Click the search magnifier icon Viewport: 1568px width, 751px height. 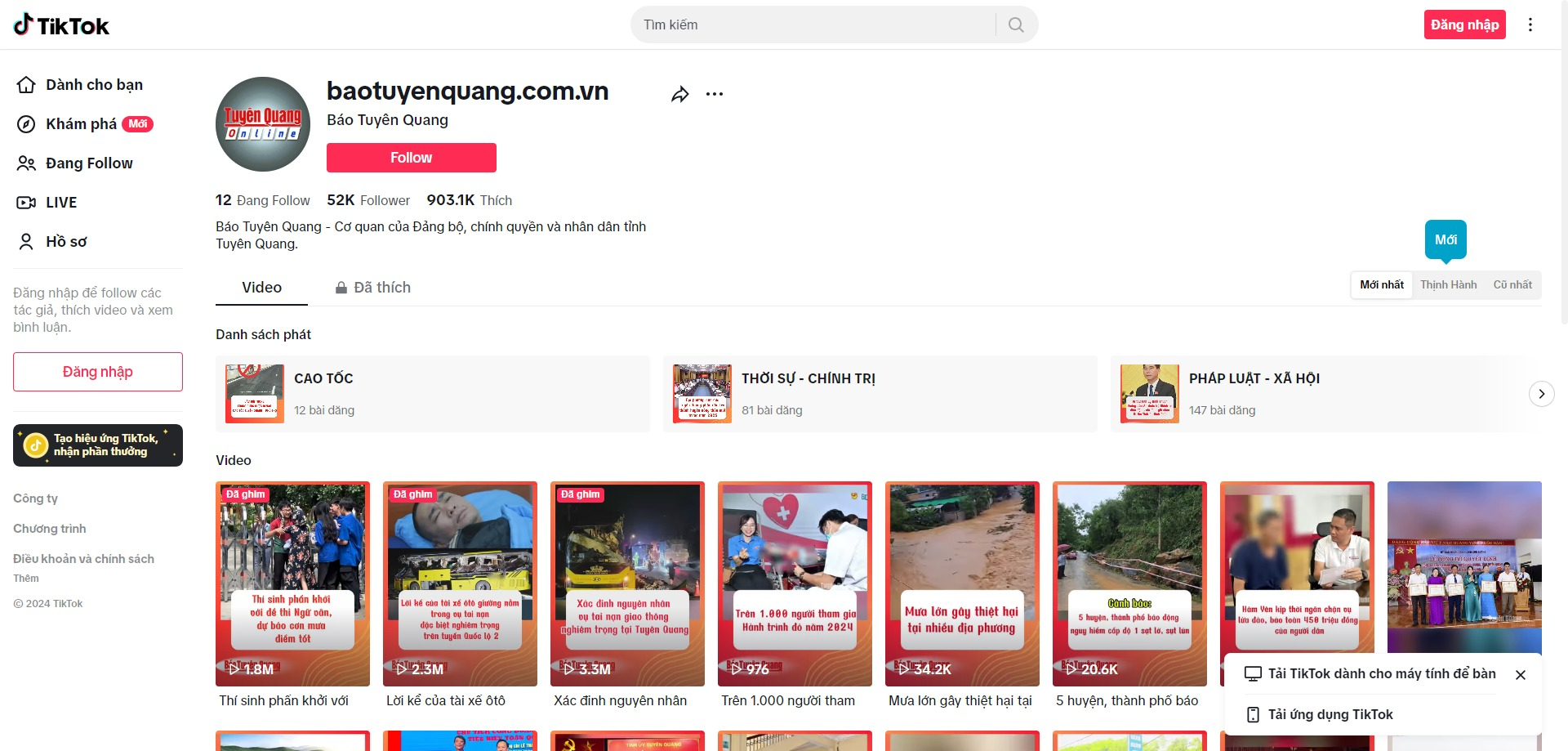1016,25
